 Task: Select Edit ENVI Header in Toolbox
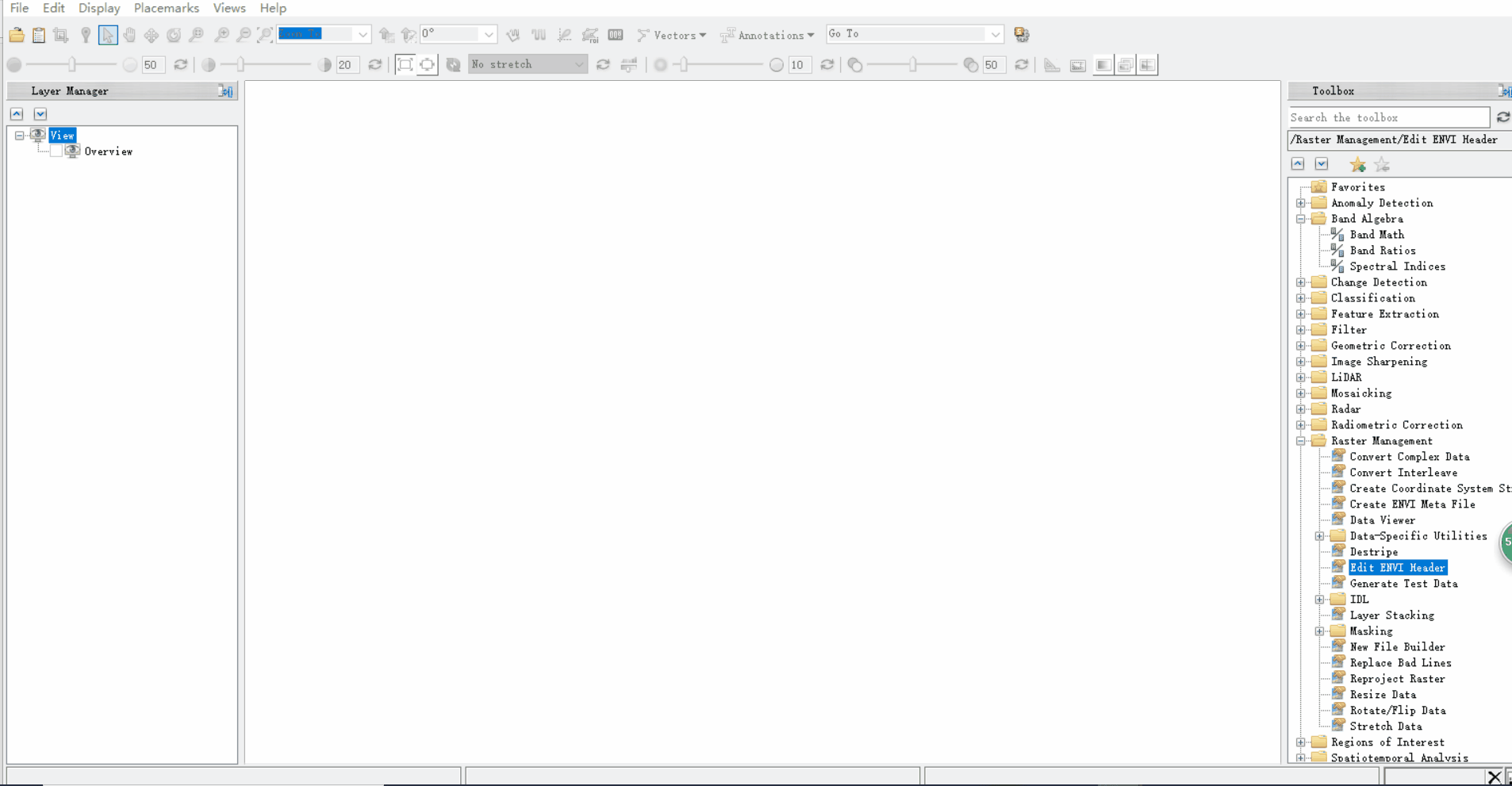(1398, 568)
